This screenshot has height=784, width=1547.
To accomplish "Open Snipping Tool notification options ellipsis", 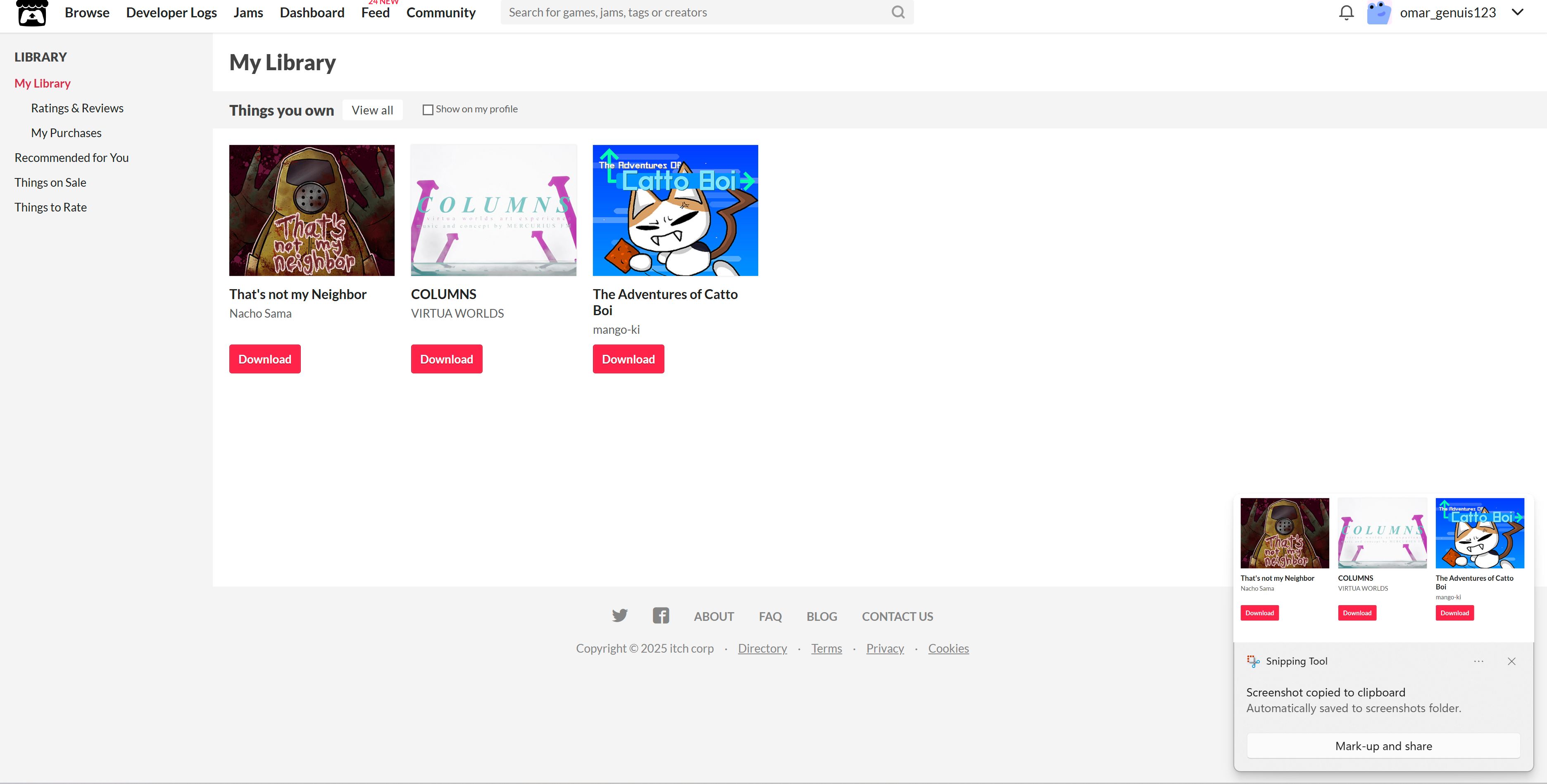I will click(x=1478, y=661).
